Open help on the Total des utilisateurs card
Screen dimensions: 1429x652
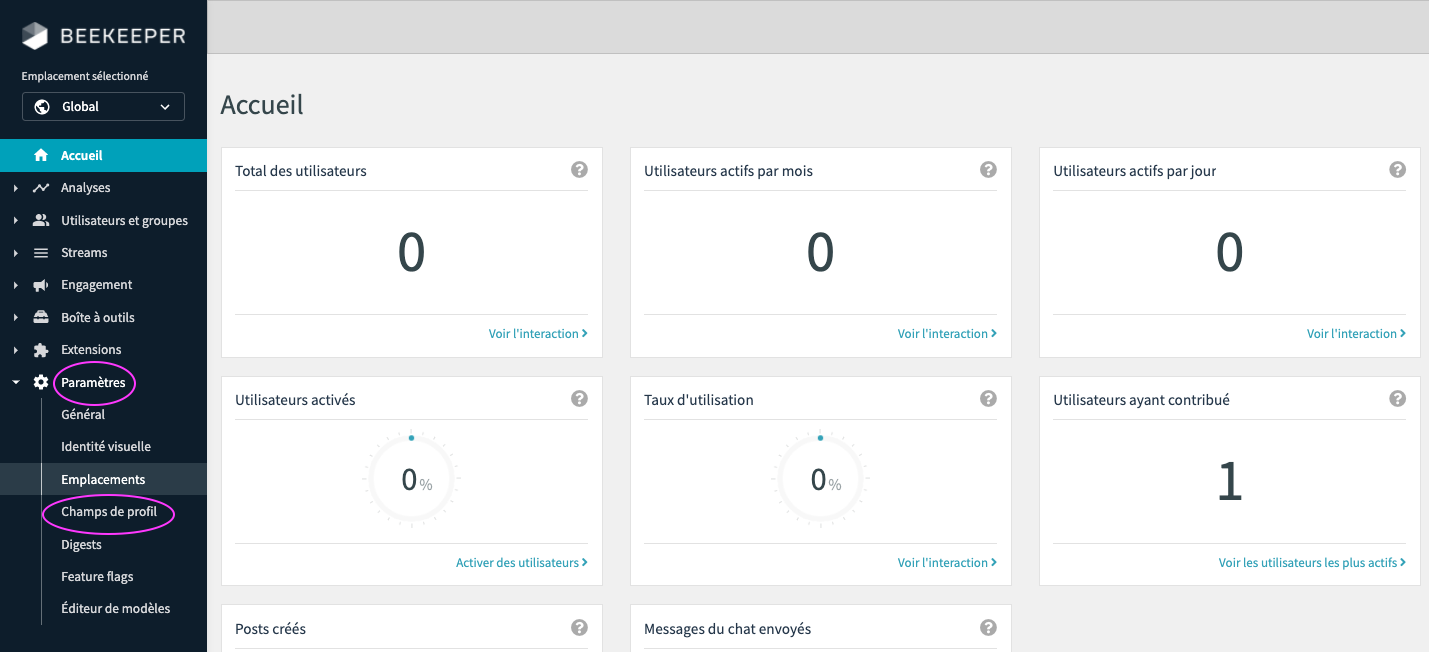[579, 169]
